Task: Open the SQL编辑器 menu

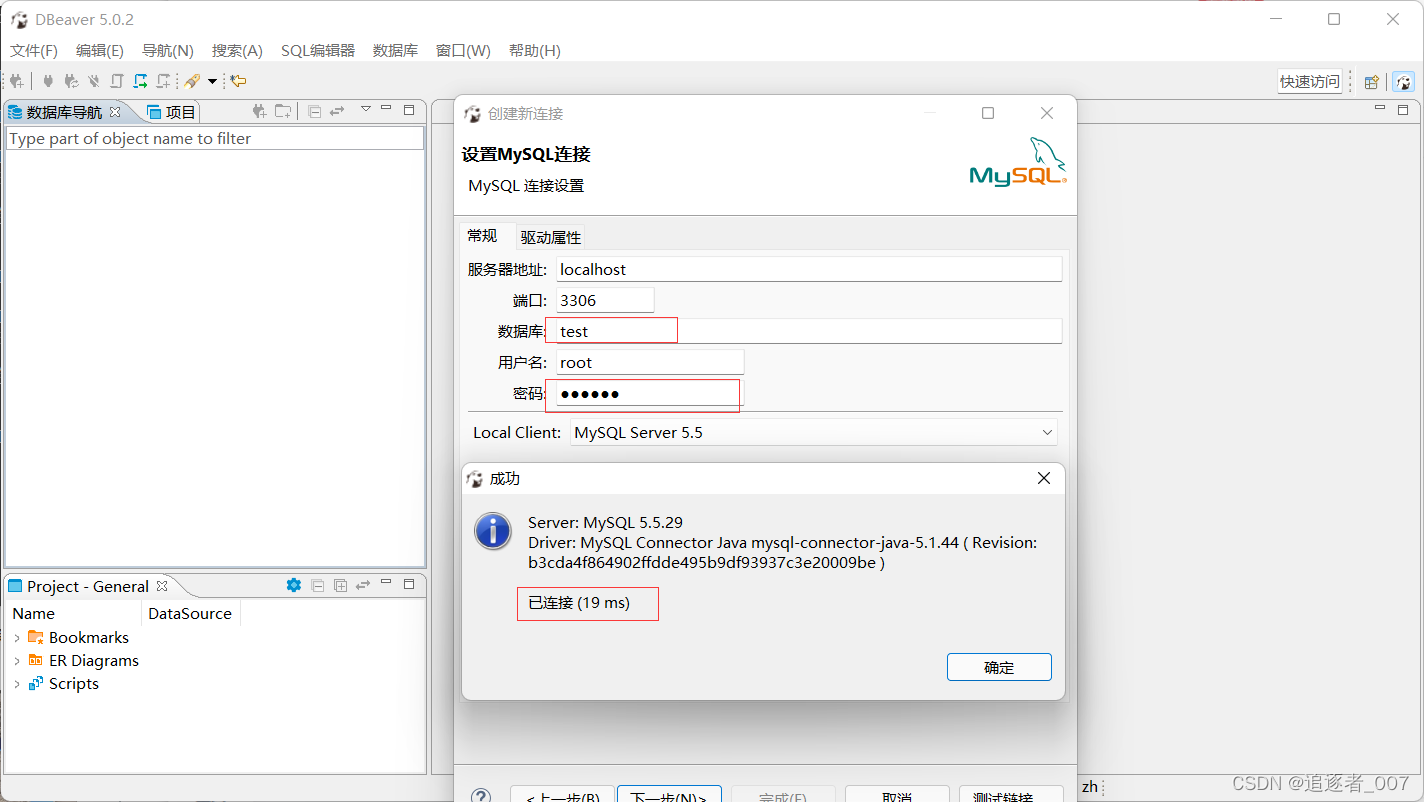Action: pos(318,50)
